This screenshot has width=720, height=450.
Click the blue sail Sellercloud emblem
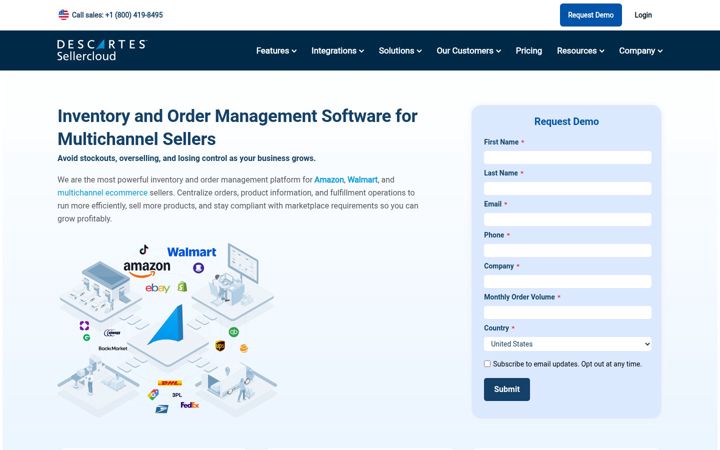pyautogui.click(x=167, y=325)
